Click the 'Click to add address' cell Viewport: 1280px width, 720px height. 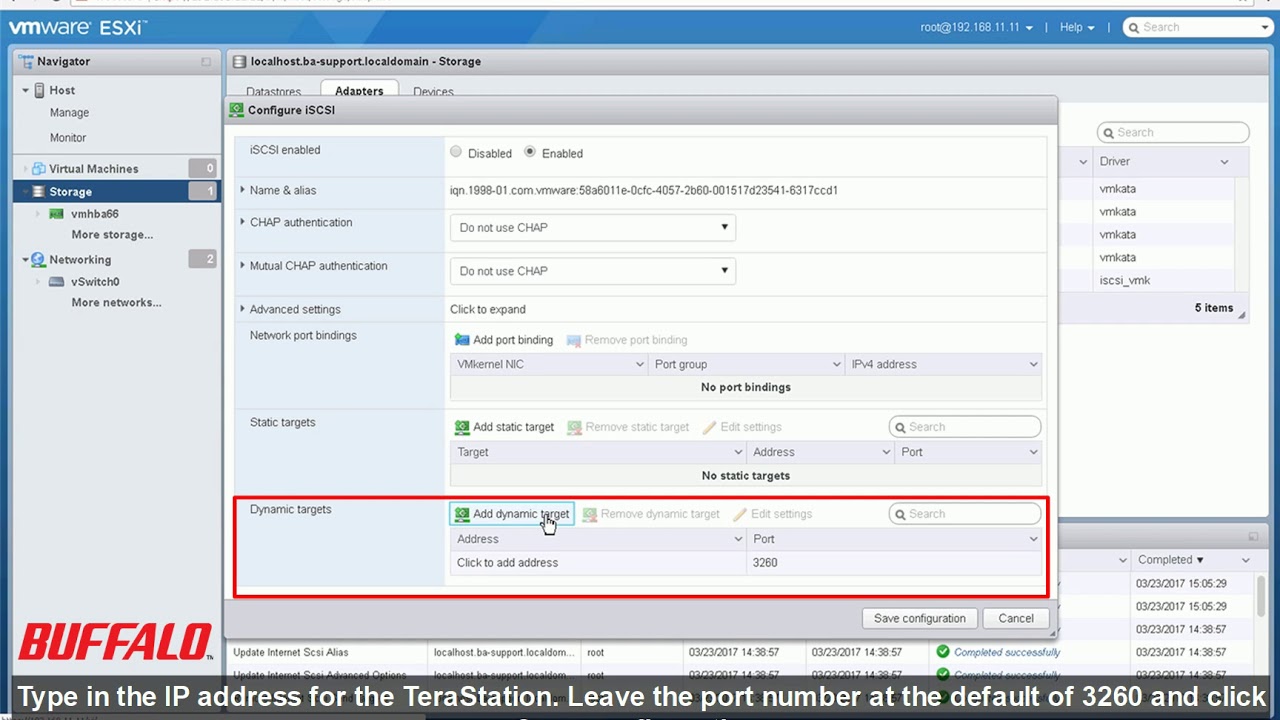pyautogui.click(x=598, y=563)
